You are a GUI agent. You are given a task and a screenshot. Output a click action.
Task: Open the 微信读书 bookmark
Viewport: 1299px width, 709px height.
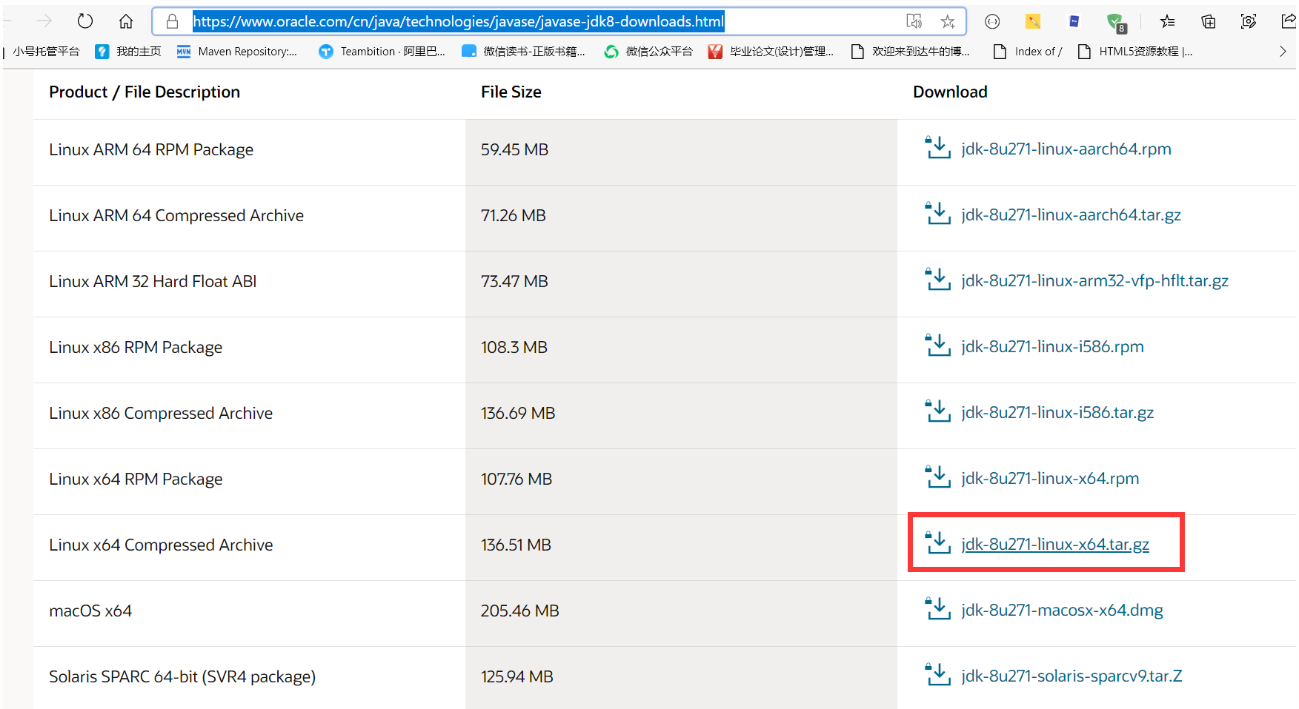(x=524, y=52)
